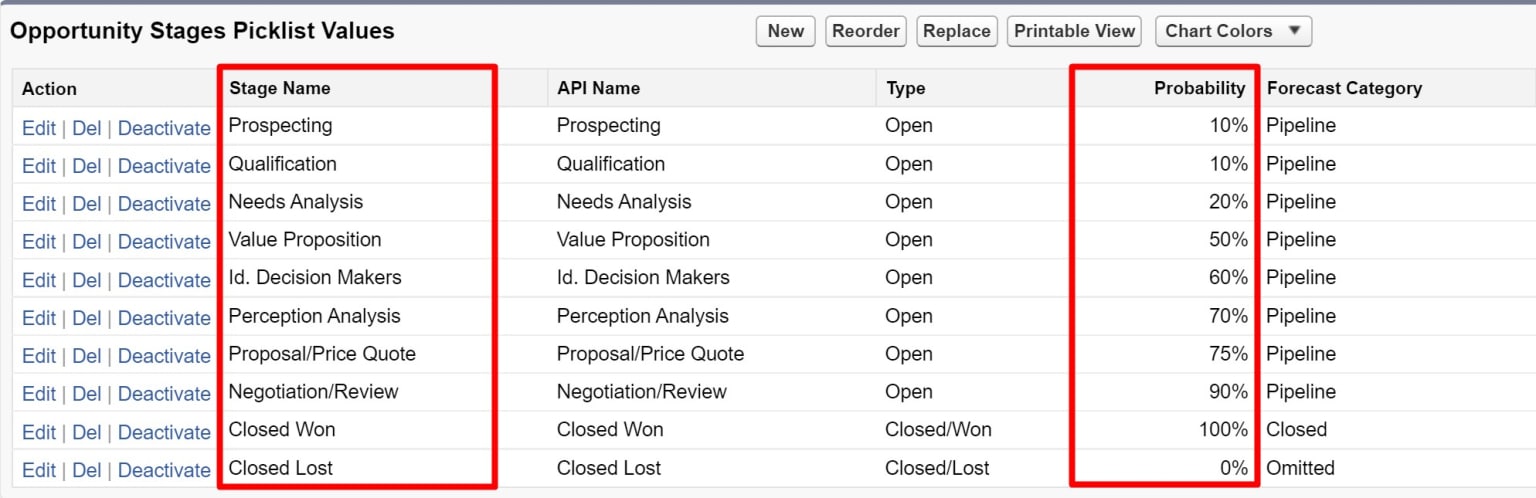1536x498 pixels.
Task: Deactivate the Needs Analysis stage
Action: (x=164, y=204)
